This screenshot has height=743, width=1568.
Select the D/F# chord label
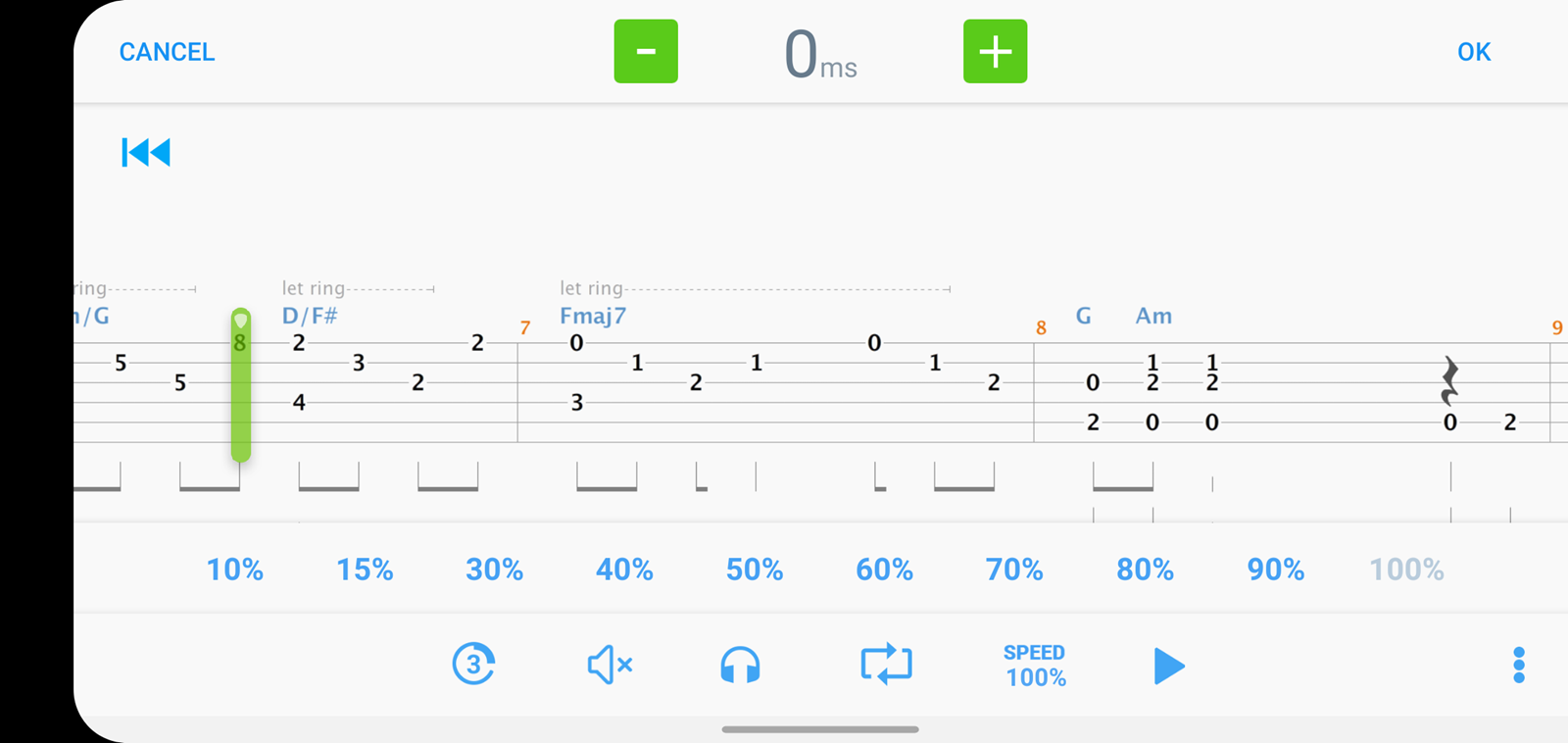coord(310,316)
